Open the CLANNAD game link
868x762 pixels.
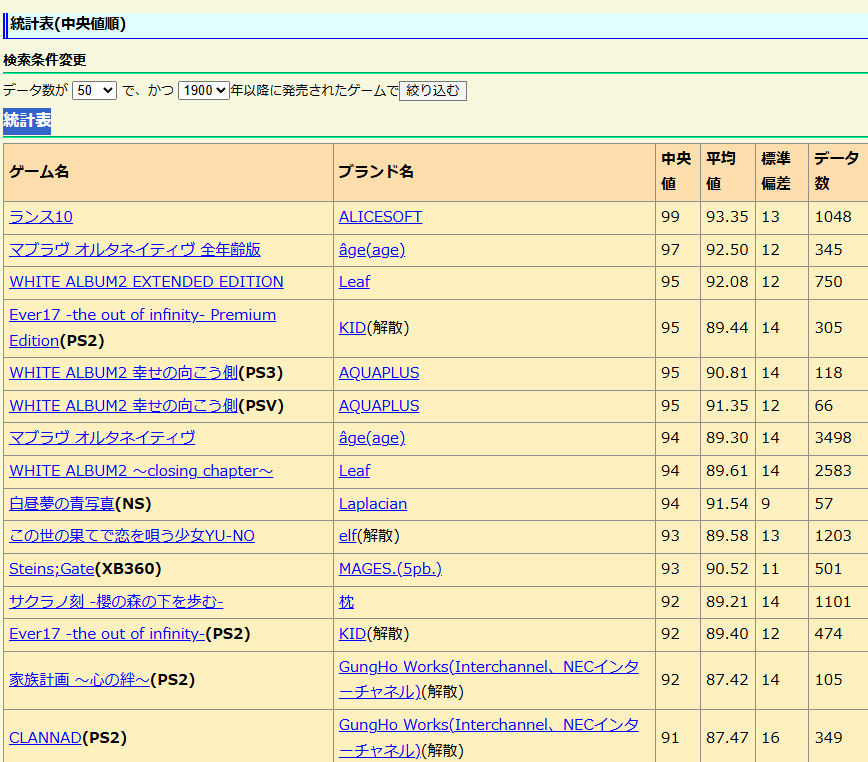[45, 738]
